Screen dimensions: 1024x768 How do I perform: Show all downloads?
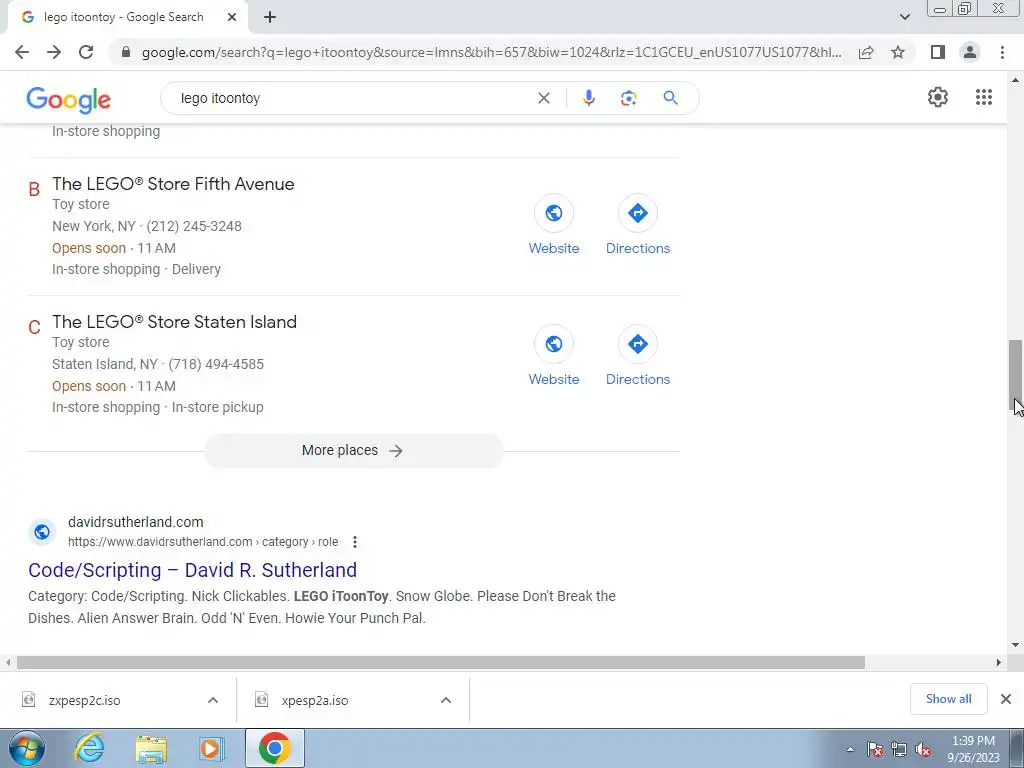click(x=948, y=699)
